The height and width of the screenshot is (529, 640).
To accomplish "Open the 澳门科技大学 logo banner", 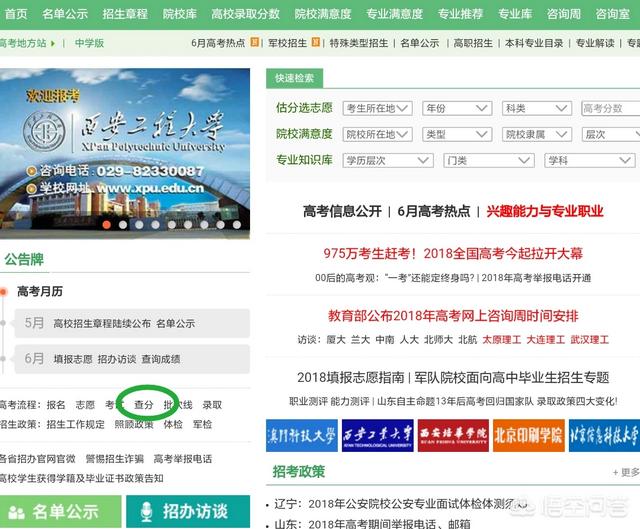I will tap(302, 436).
